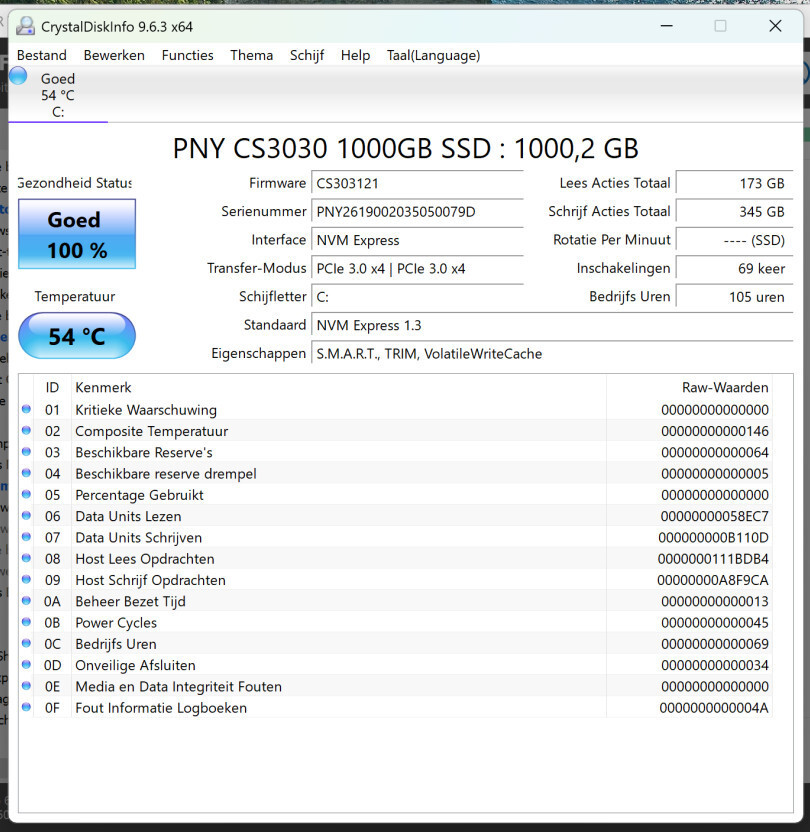The image size is (810, 832).
Task: Click the Raw-Waarden column header
Action: [690, 387]
